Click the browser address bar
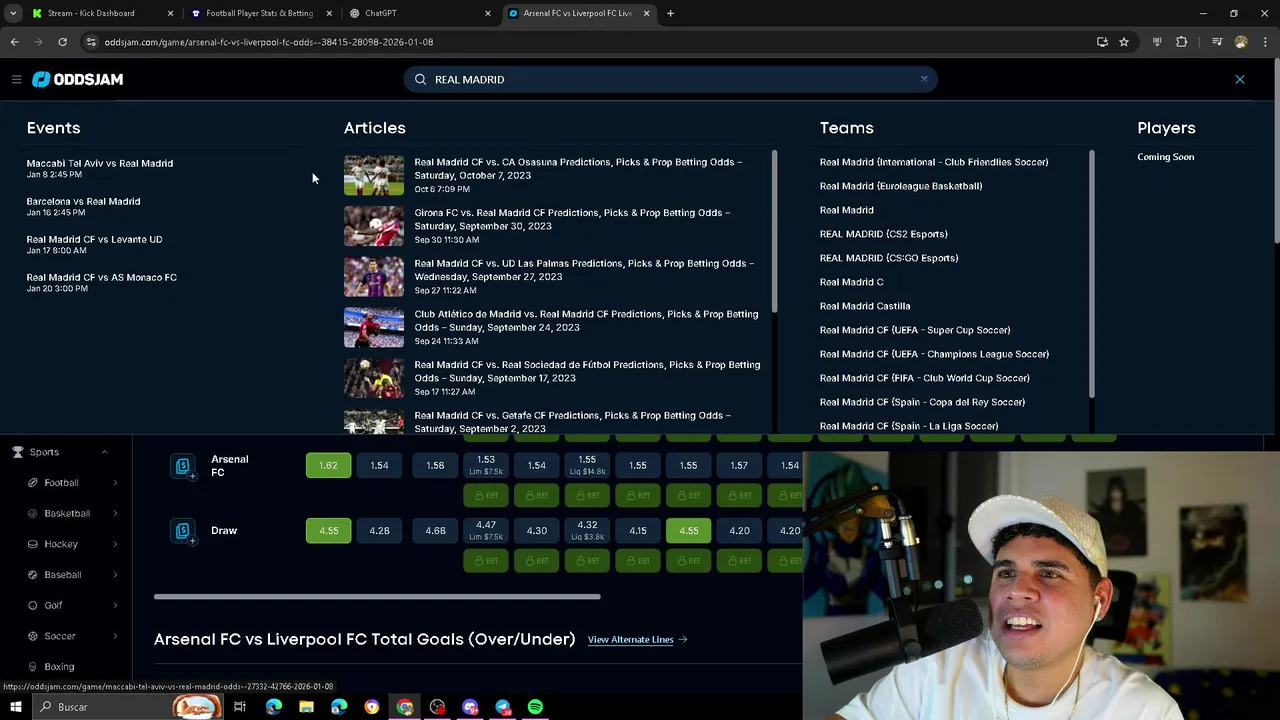This screenshot has height=720, width=1280. tap(590, 42)
